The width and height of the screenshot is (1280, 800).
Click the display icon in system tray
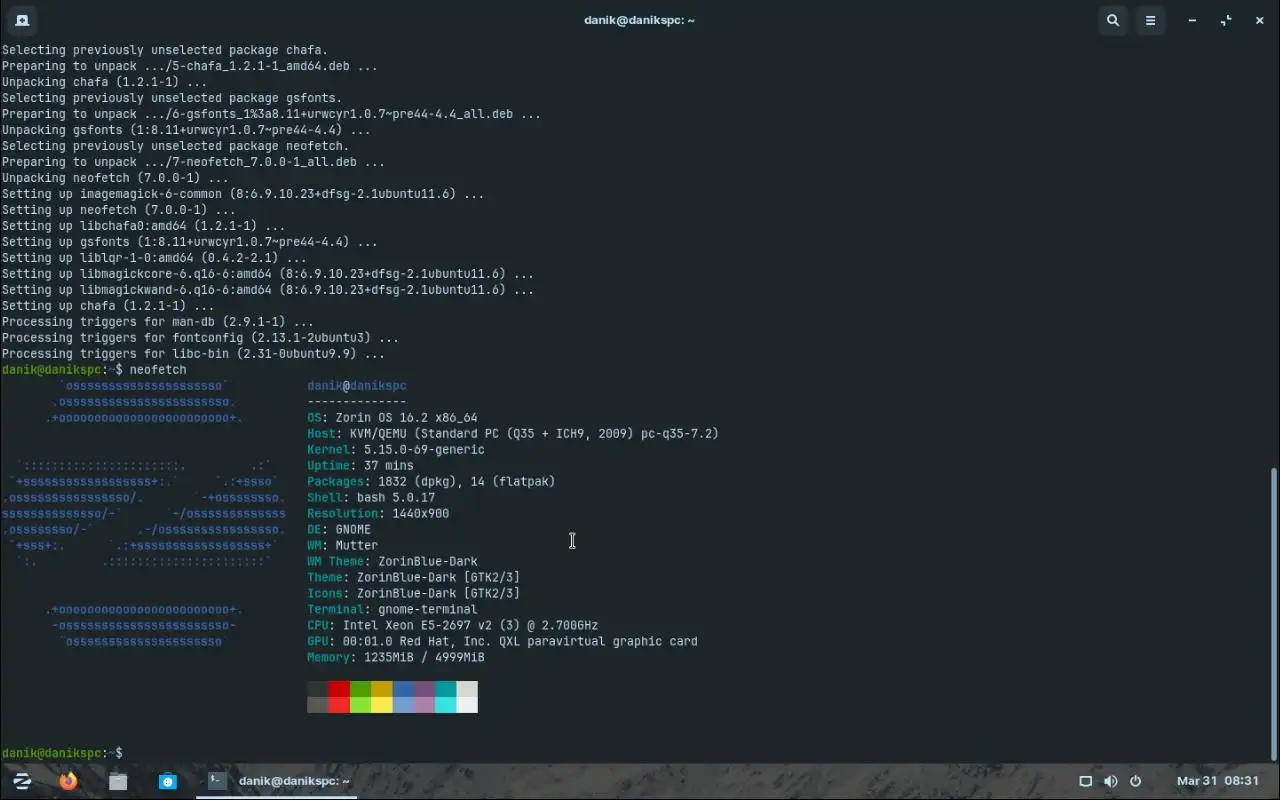pos(1085,781)
